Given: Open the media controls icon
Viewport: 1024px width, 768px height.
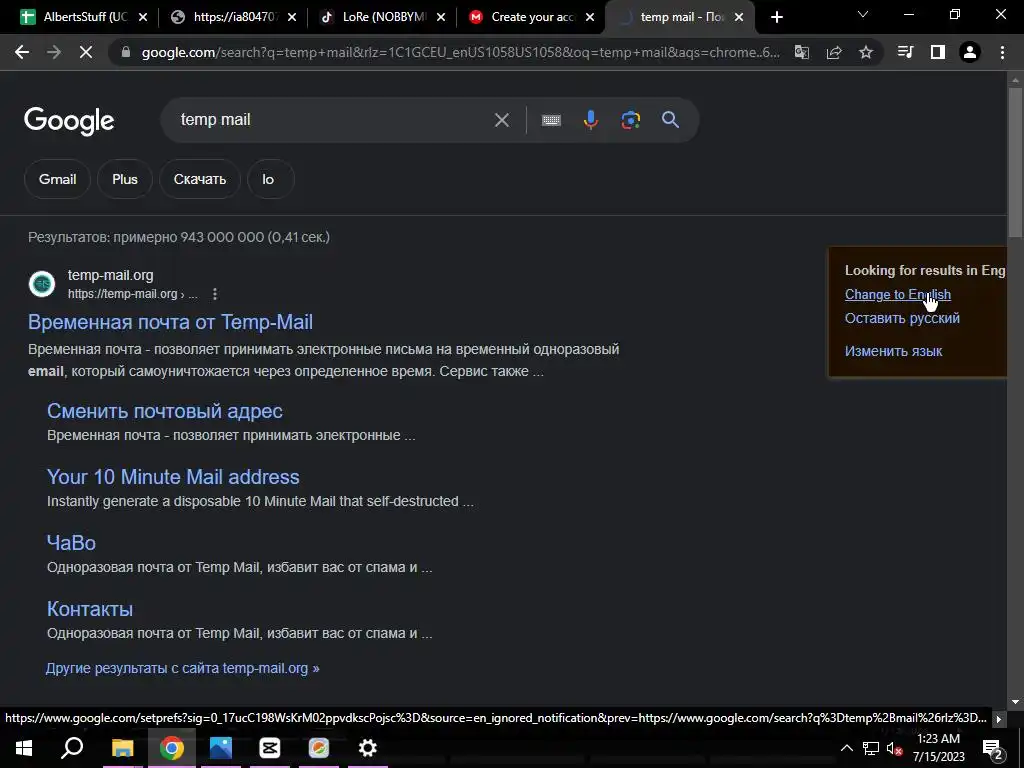Looking at the screenshot, I should pyautogui.click(x=905, y=52).
